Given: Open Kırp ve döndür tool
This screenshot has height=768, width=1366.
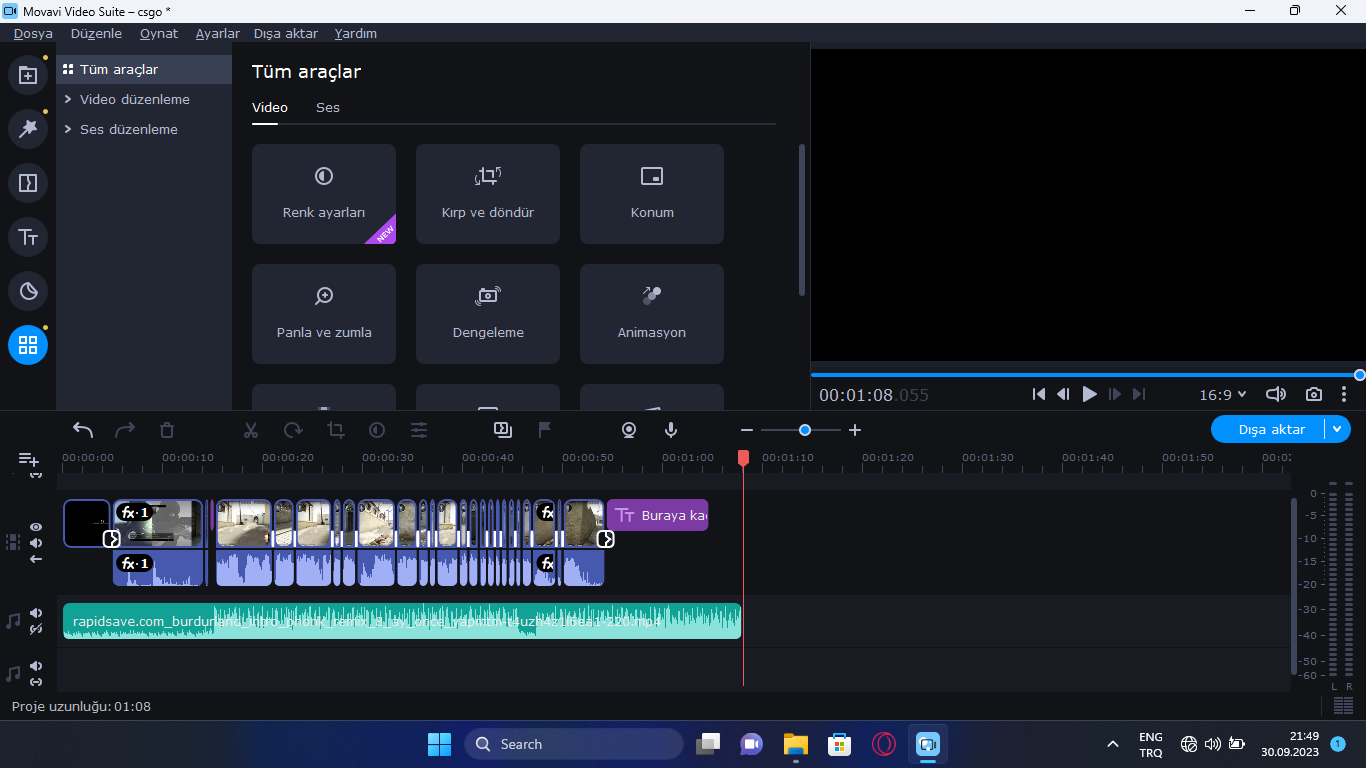Looking at the screenshot, I should [x=488, y=194].
